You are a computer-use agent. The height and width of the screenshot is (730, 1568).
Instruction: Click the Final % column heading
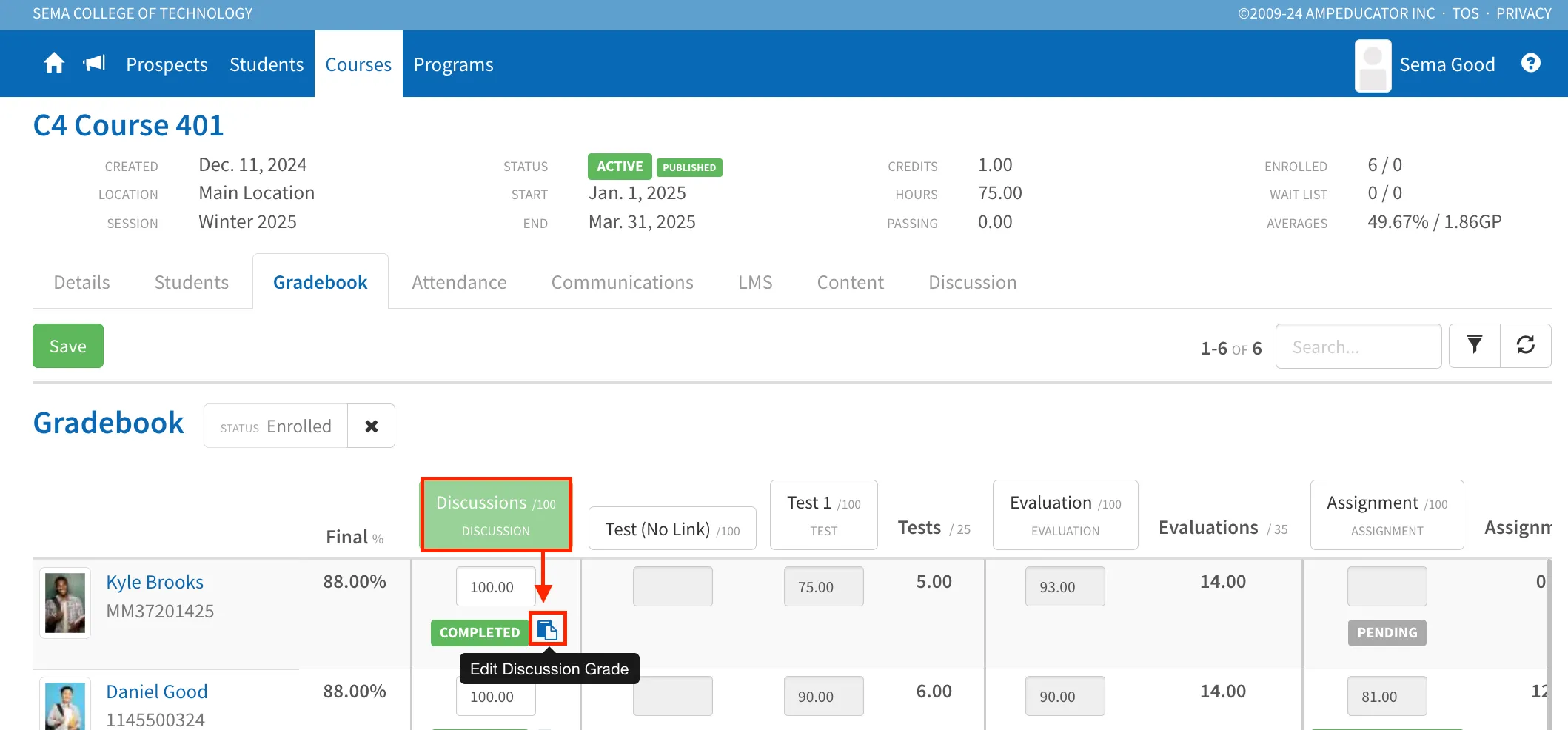coord(355,537)
